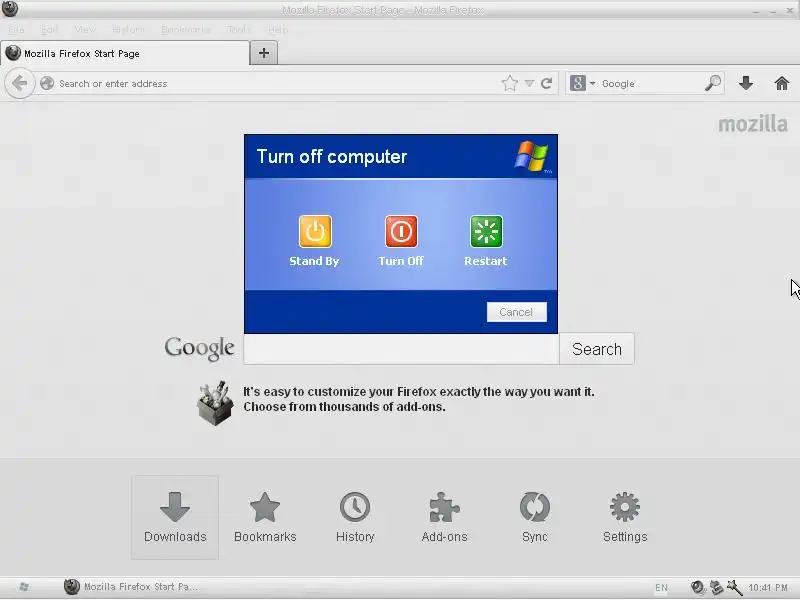Open the History menu in the menu bar
Screen dimensions: 800x600
tap(128, 30)
